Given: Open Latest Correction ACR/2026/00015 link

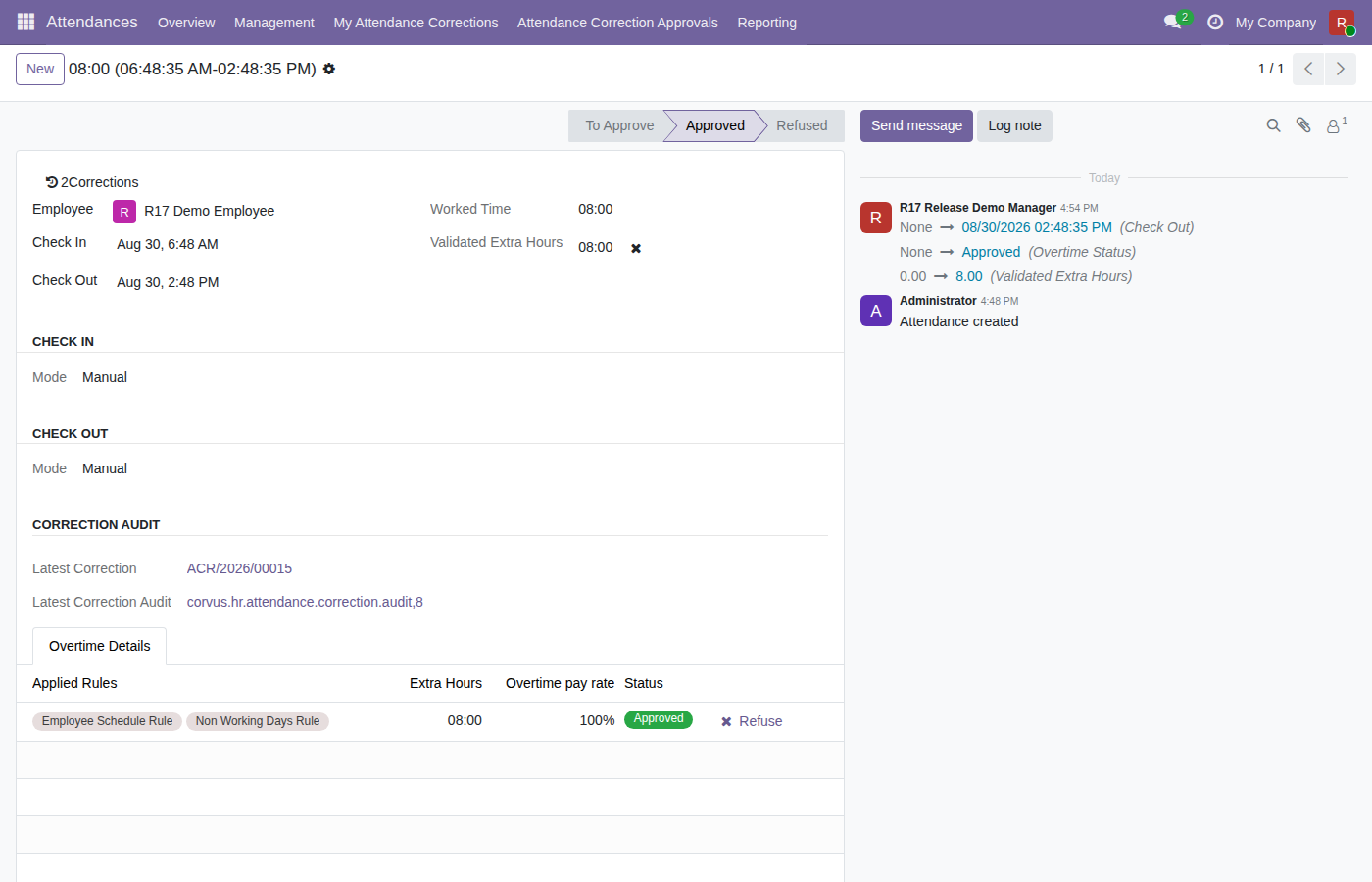Looking at the screenshot, I should tap(239, 568).
